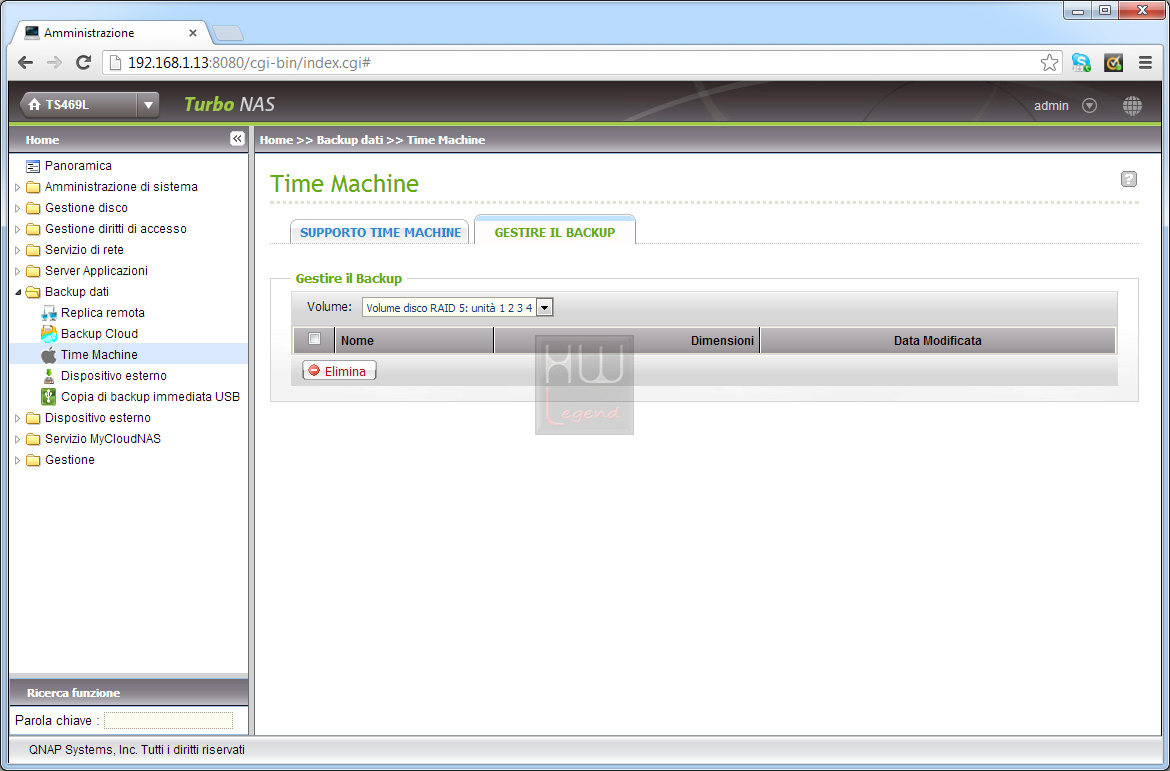Open the help question mark icon

tap(1129, 179)
